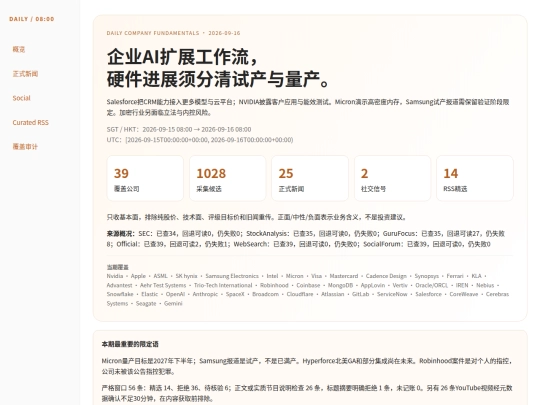Screen dimensions: 540x405
Task: Click the Snowflake company tag
Action: pyautogui.click(x=120, y=294)
